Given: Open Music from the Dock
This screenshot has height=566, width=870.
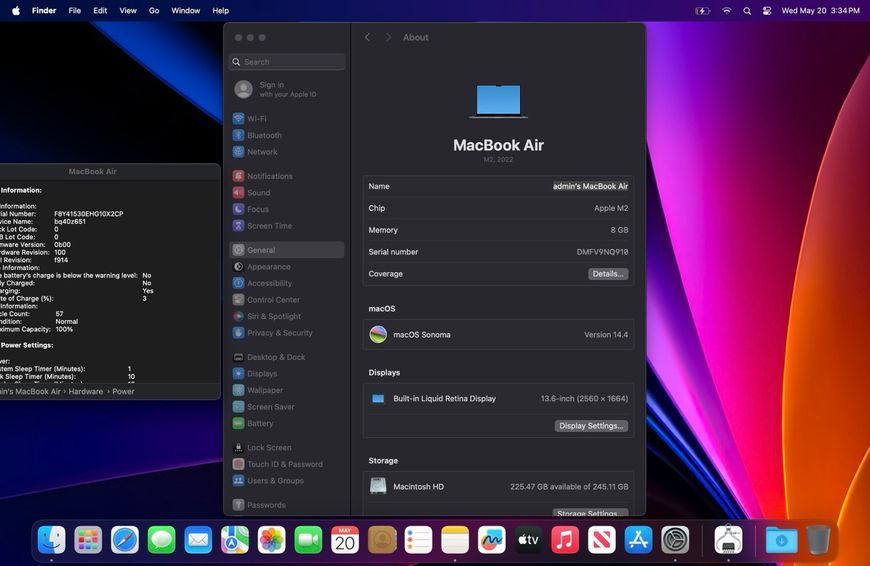Looking at the screenshot, I should (x=565, y=540).
